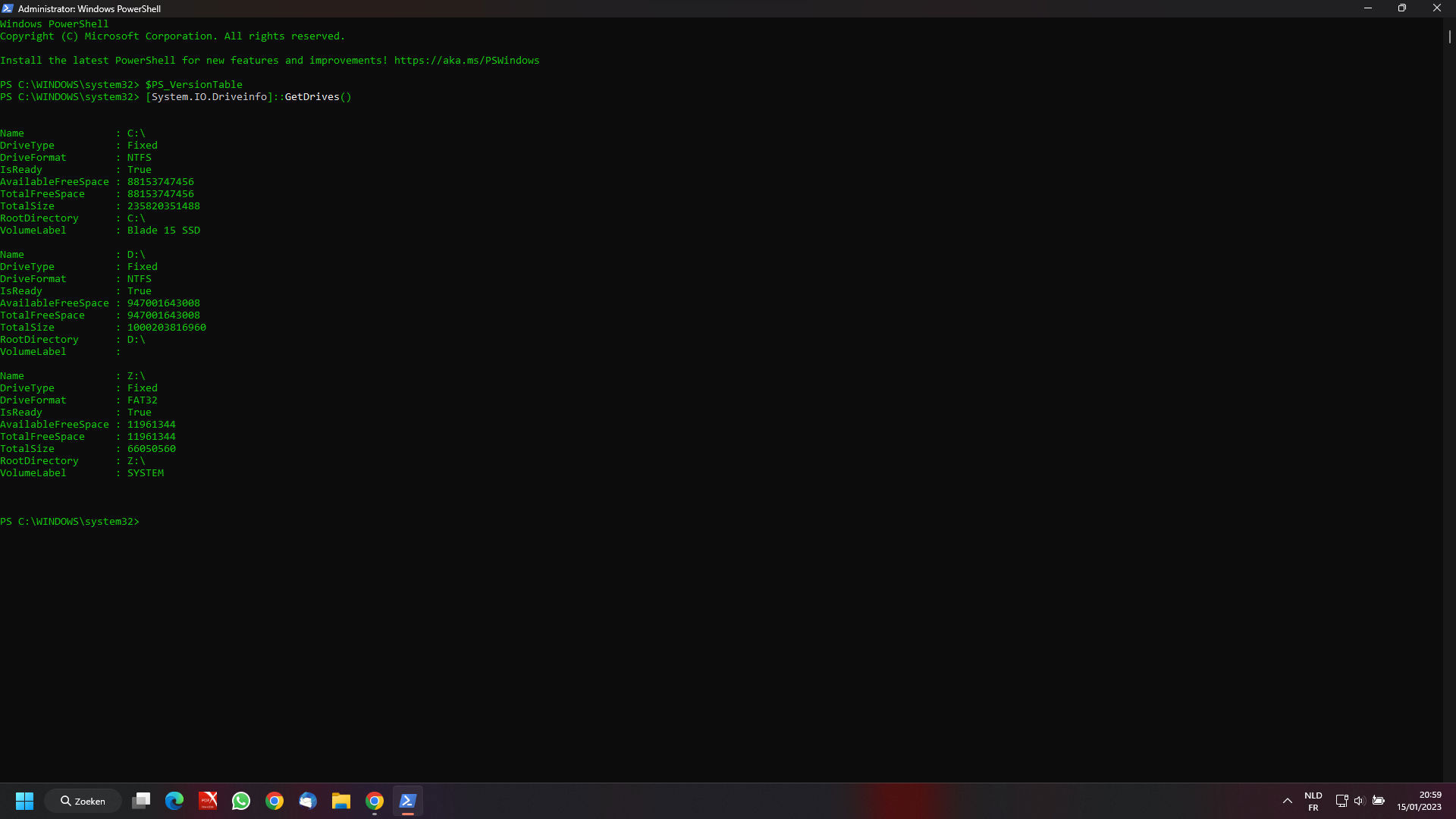Switch input language via the NLD FR indicator
The image size is (1456, 819).
(1313, 799)
